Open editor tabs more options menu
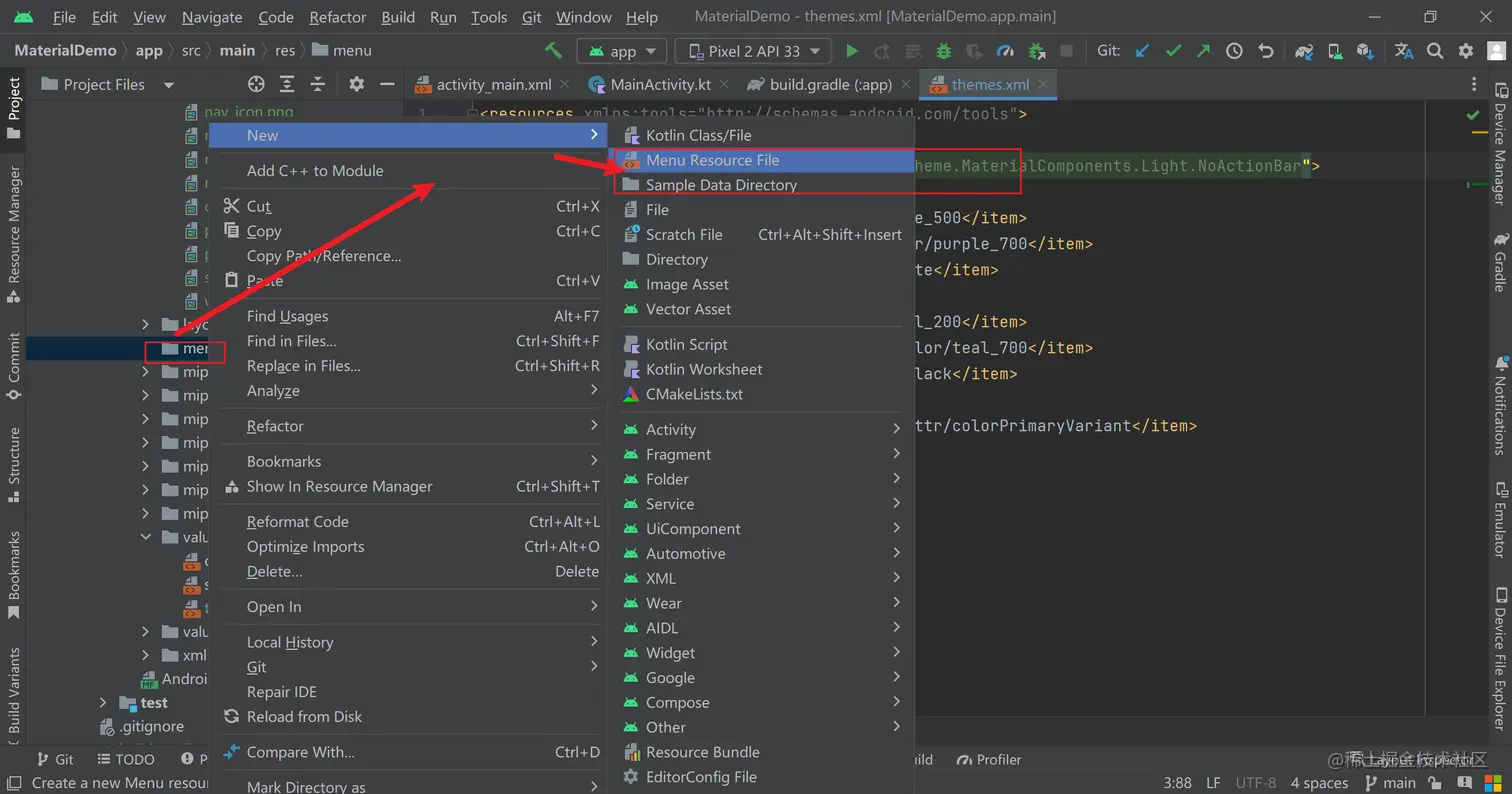1512x794 pixels. pos(1474,85)
